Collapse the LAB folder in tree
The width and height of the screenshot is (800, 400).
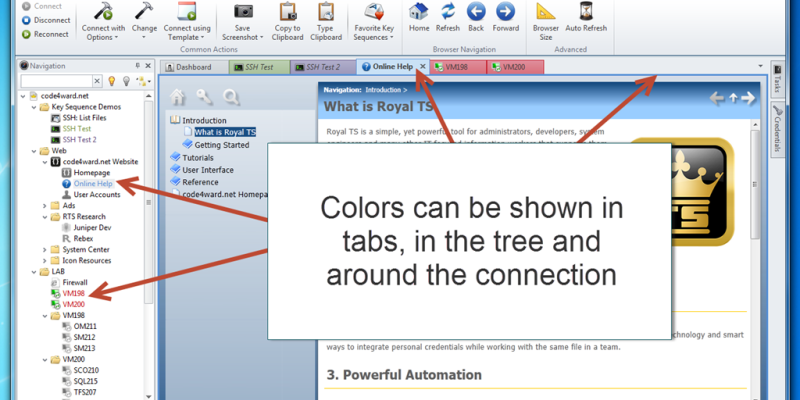[x=33, y=270]
